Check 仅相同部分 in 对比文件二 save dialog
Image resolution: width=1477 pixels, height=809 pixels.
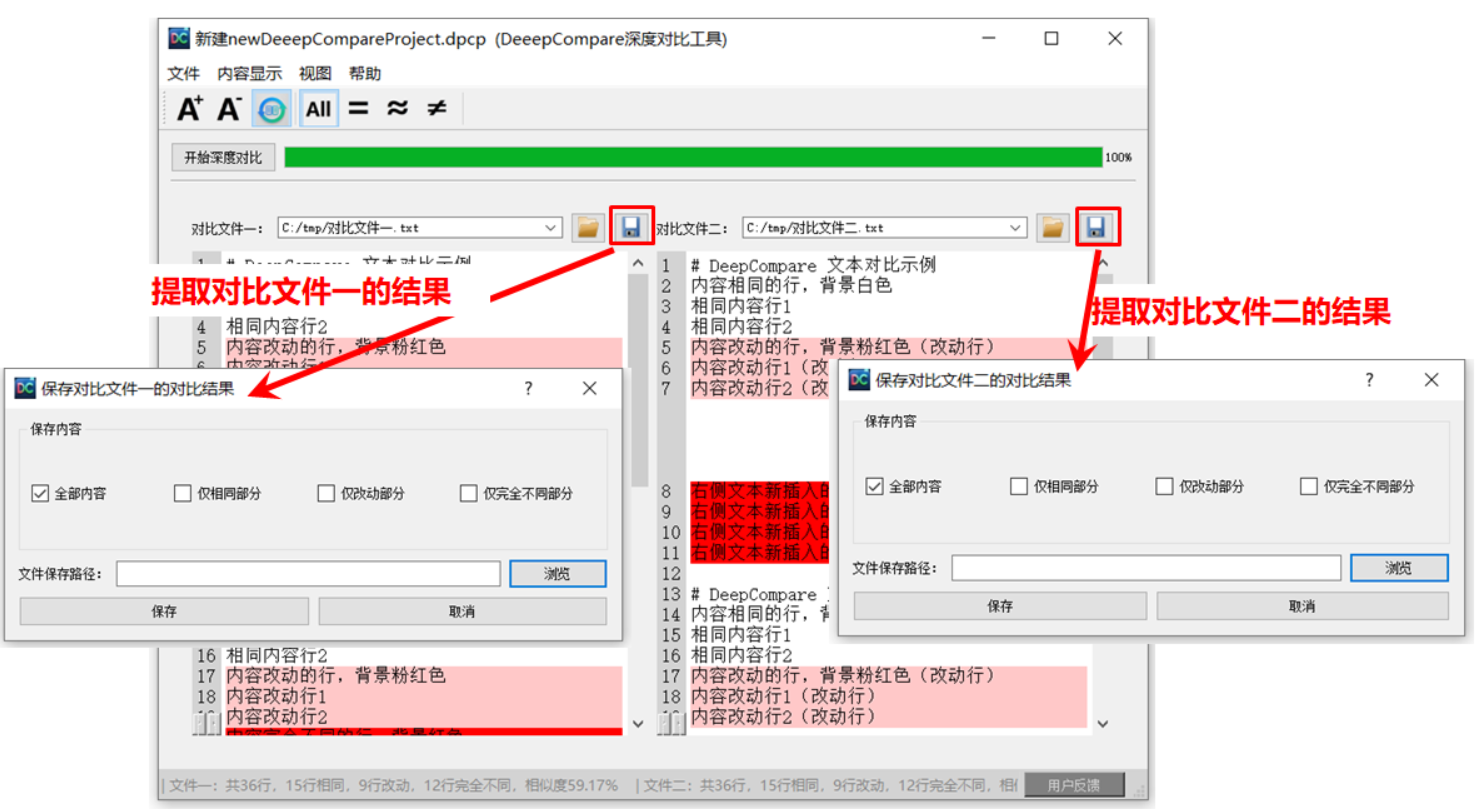point(1019,487)
